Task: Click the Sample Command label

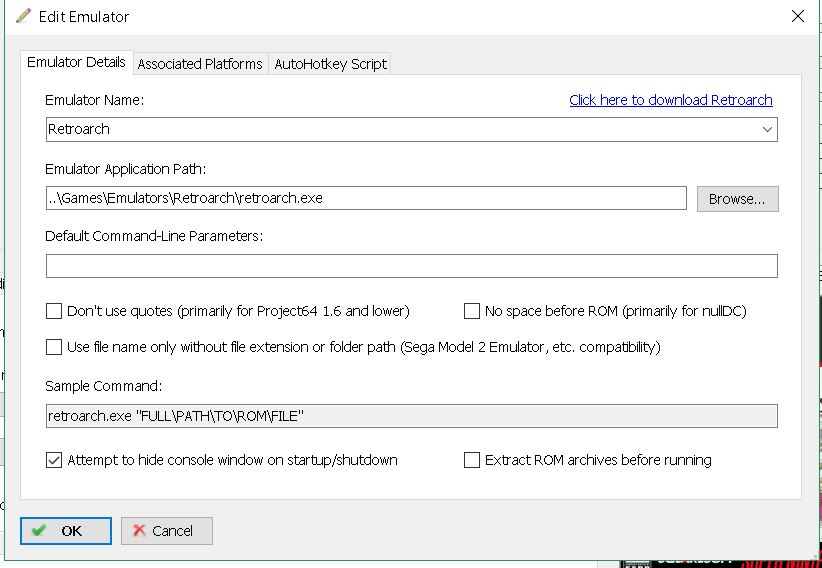Action: 104,386
